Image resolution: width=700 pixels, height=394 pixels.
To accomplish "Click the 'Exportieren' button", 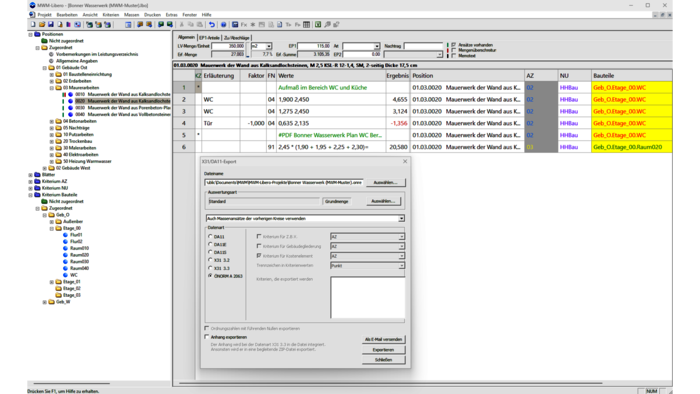I will tap(383, 350).
